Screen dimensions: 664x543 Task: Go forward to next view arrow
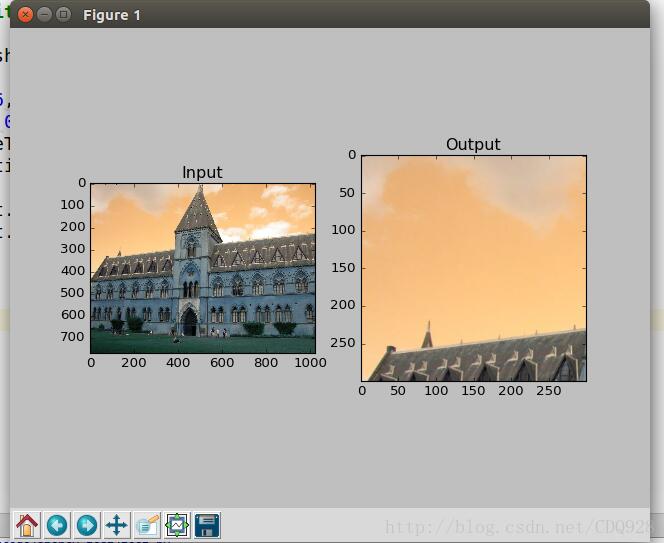pyautogui.click(x=87, y=525)
